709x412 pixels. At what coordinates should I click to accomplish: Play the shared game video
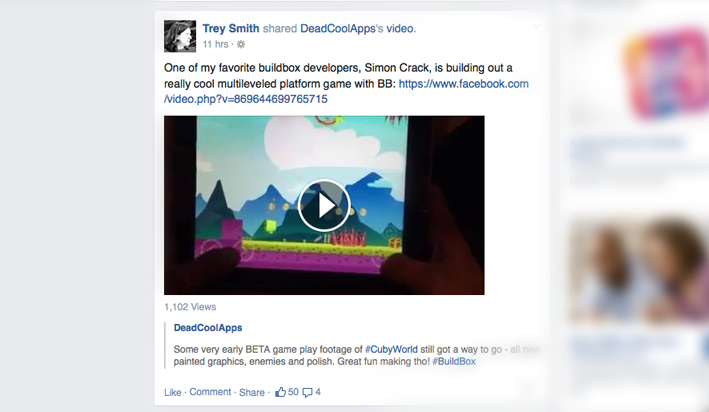click(324, 206)
